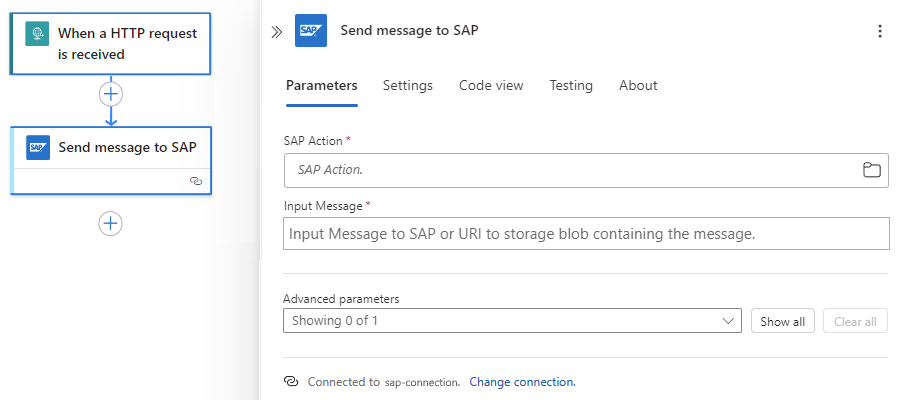The image size is (900, 400).
Task: Collapse the panel with double chevron icon
Action: tap(277, 31)
